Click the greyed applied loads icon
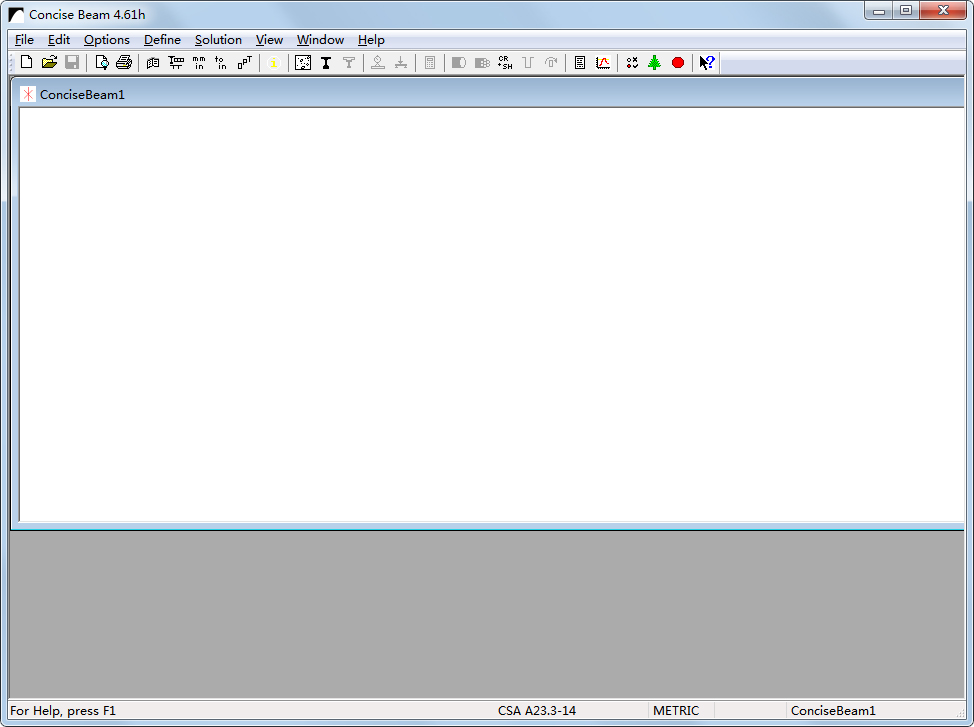This screenshot has width=974, height=727. (x=401, y=62)
